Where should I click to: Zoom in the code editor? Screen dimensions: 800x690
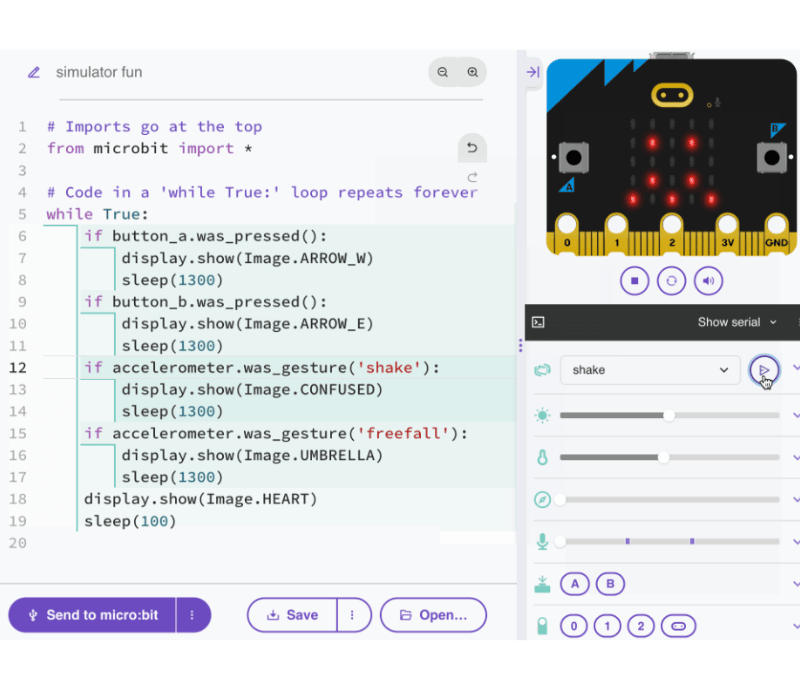[472, 72]
